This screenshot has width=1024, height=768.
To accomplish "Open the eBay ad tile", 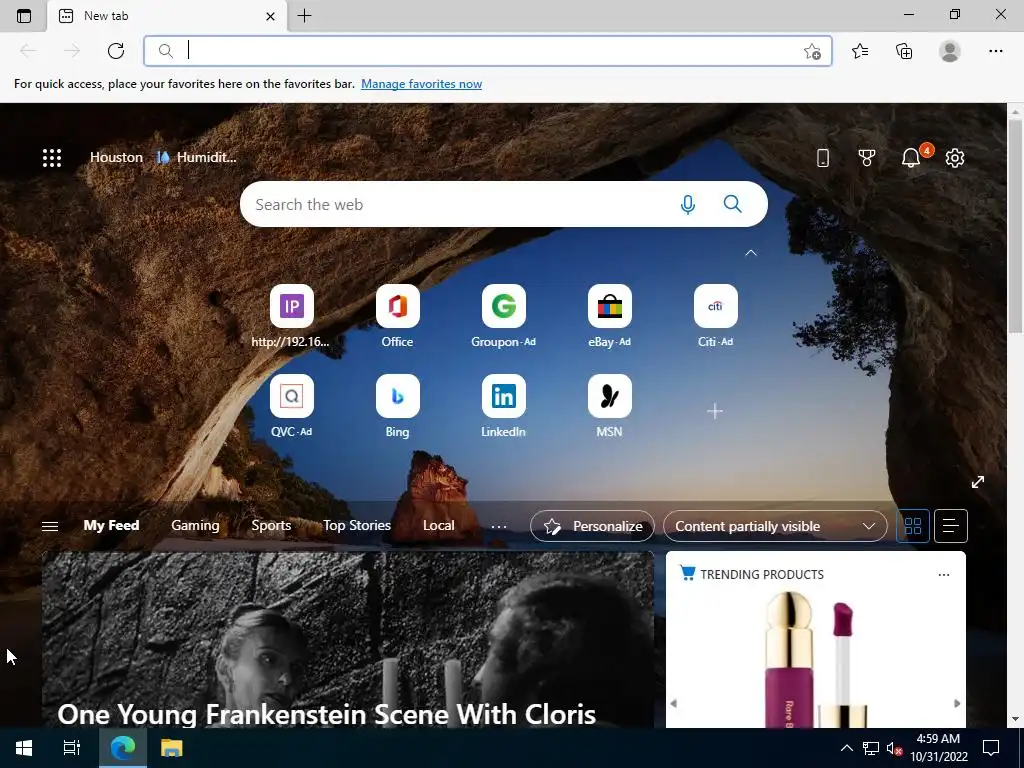I will point(609,317).
